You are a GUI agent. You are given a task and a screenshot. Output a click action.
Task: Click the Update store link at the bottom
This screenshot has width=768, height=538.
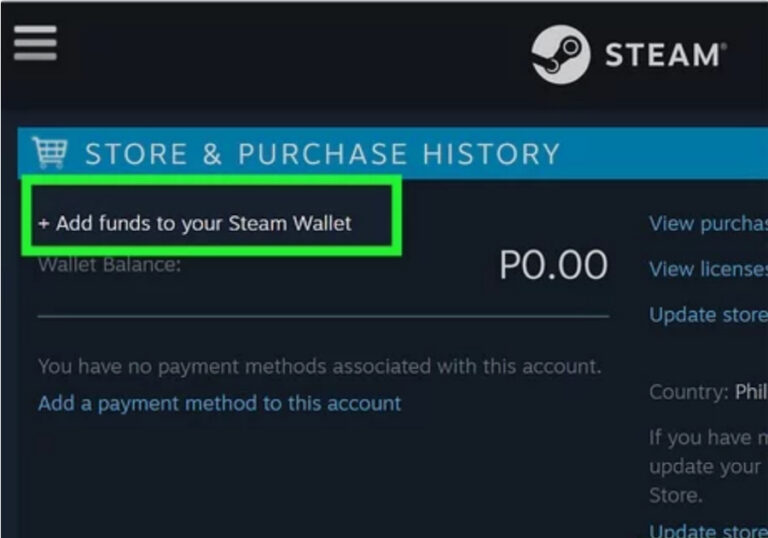click(x=707, y=530)
